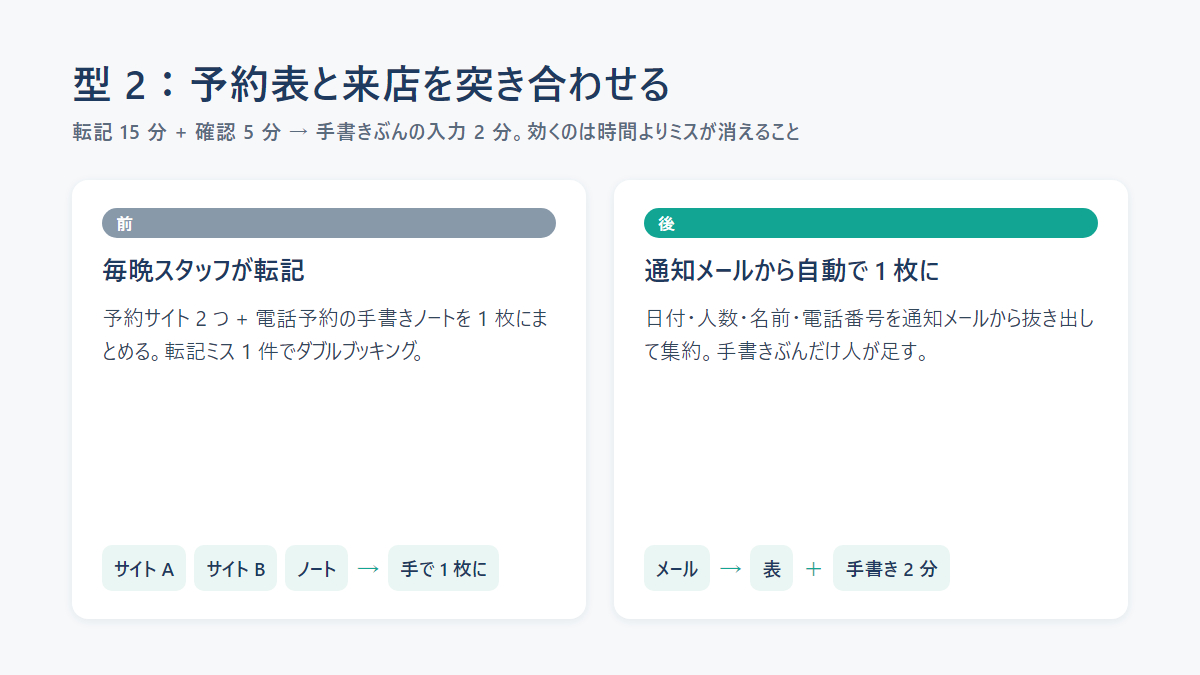Click the subtitle starting 転記 15 分
The image size is (1200, 675).
(436, 132)
